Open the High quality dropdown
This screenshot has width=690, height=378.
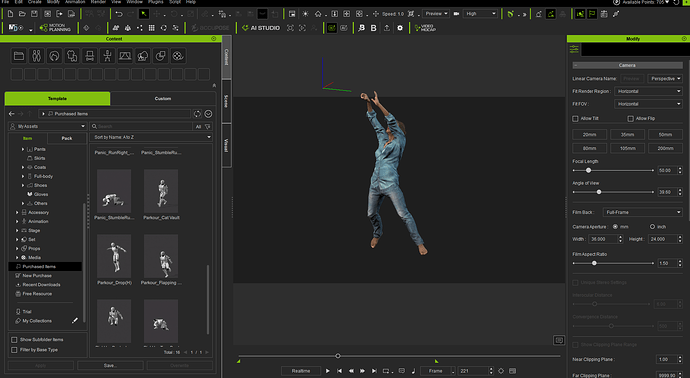pos(480,14)
